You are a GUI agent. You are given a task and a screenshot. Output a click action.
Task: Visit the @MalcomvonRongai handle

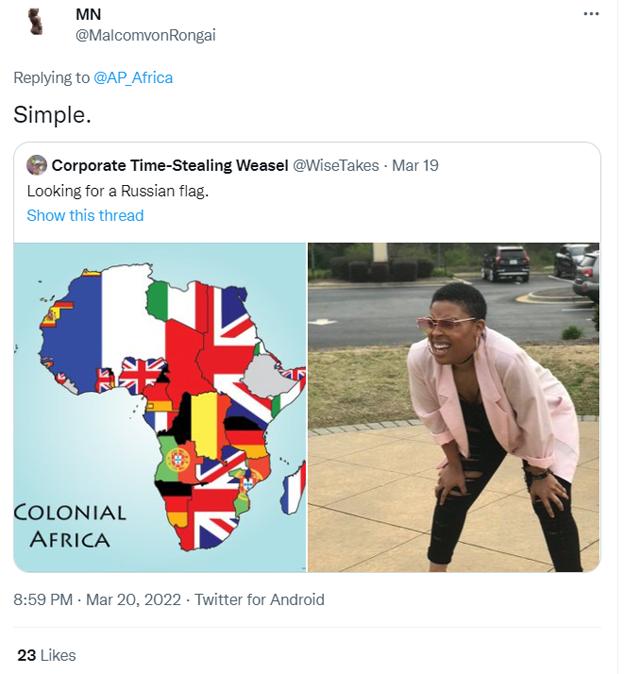(145, 35)
